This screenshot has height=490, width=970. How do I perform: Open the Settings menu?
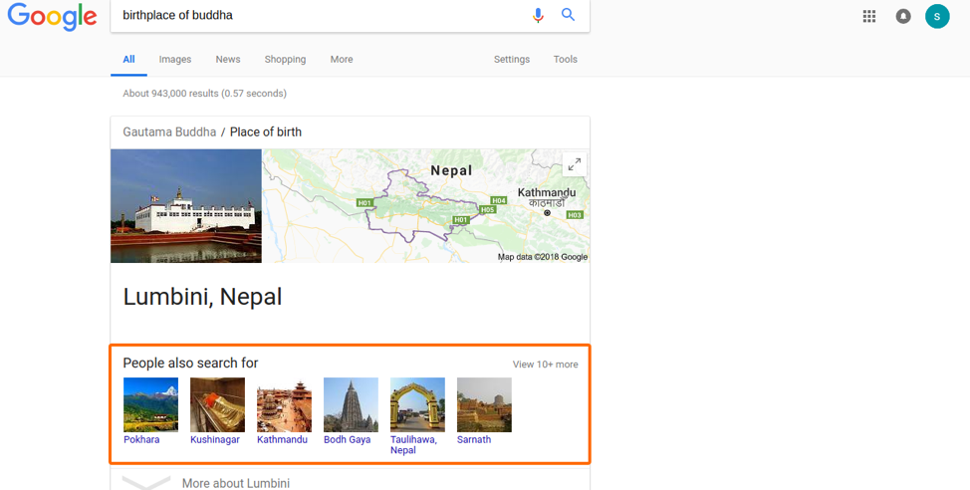511,59
